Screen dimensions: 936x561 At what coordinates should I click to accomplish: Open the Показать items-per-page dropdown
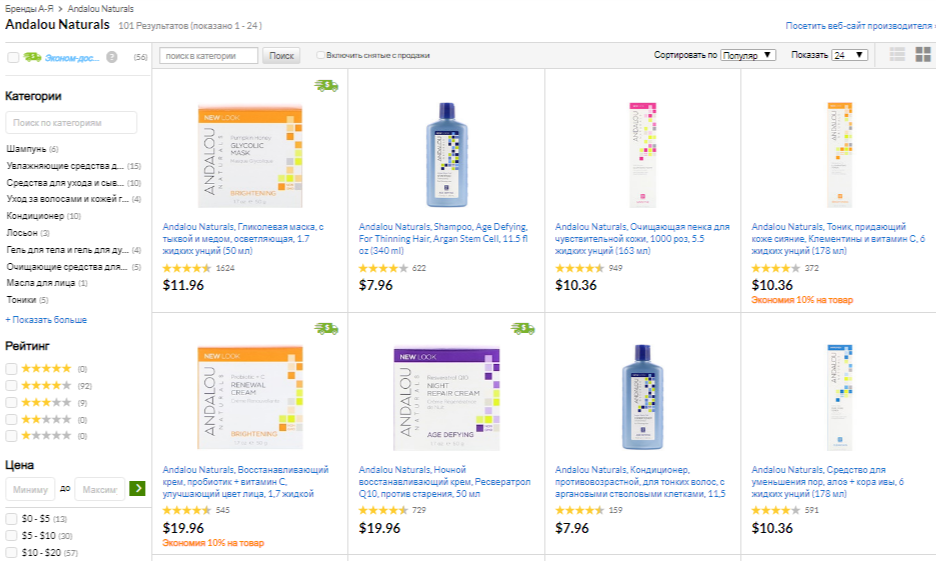pyautogui.click(x=849, y=55)
